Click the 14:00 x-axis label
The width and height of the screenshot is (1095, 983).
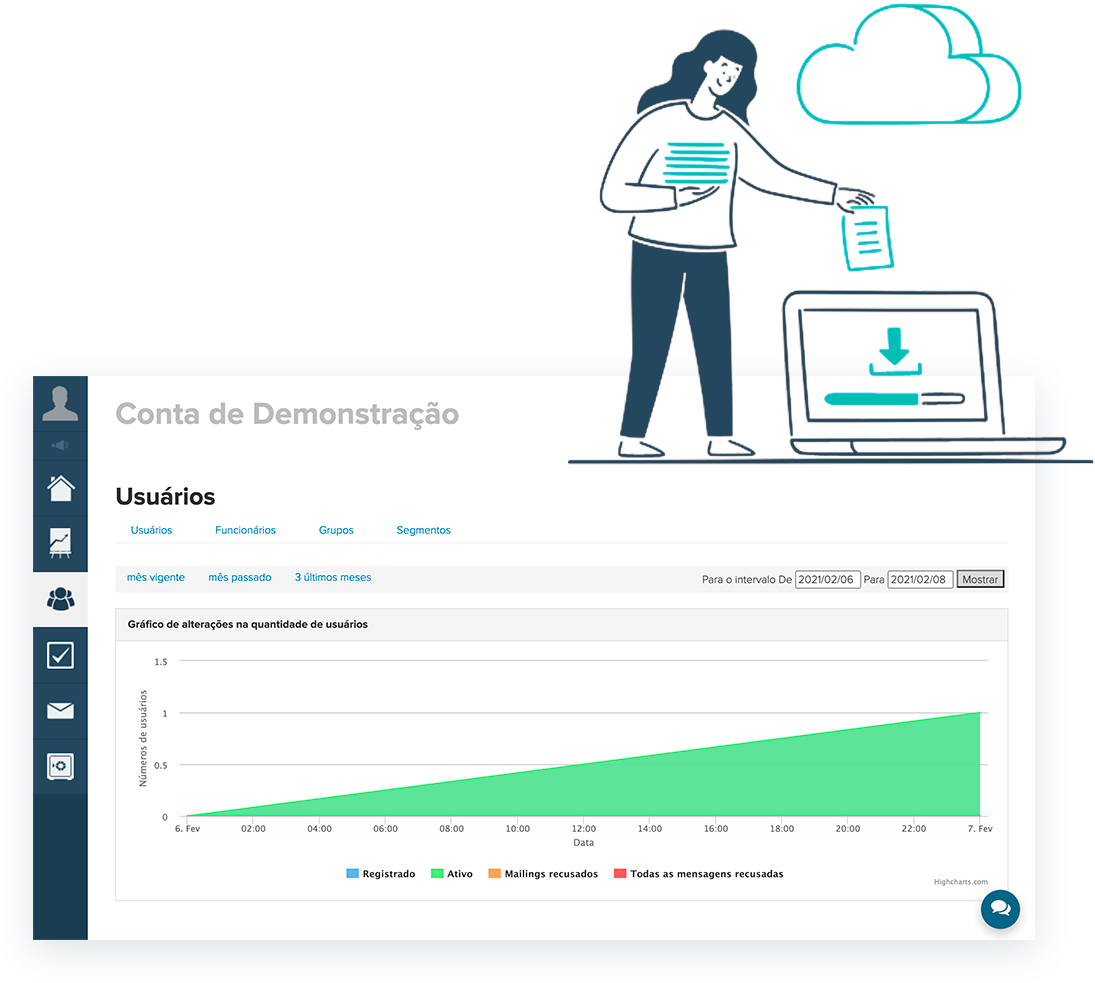(649, 829)
